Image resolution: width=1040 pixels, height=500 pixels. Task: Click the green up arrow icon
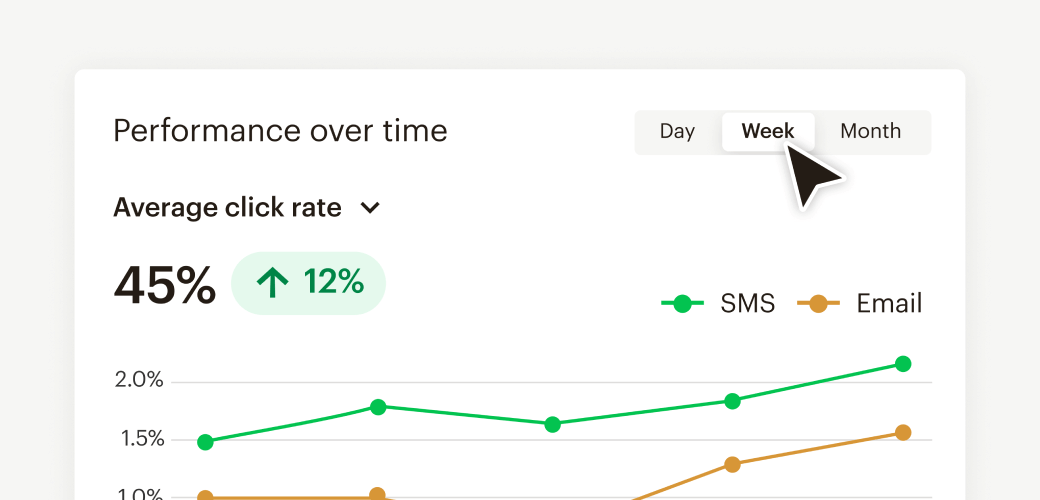pos(271,283)
